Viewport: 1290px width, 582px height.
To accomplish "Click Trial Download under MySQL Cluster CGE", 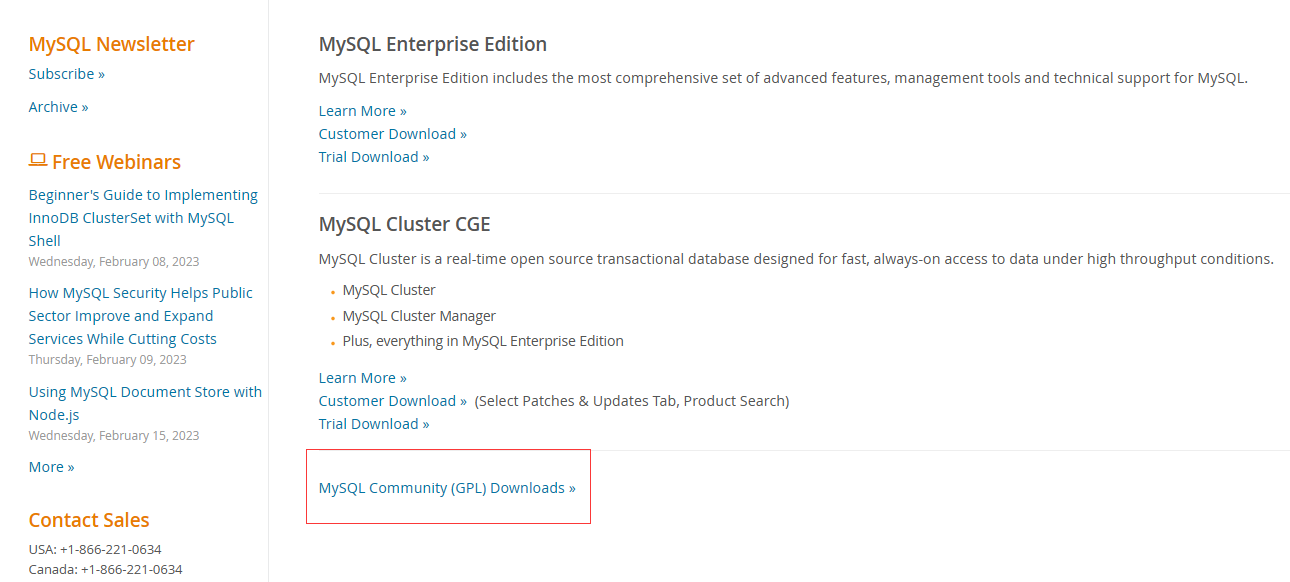I will pos(373,424).
